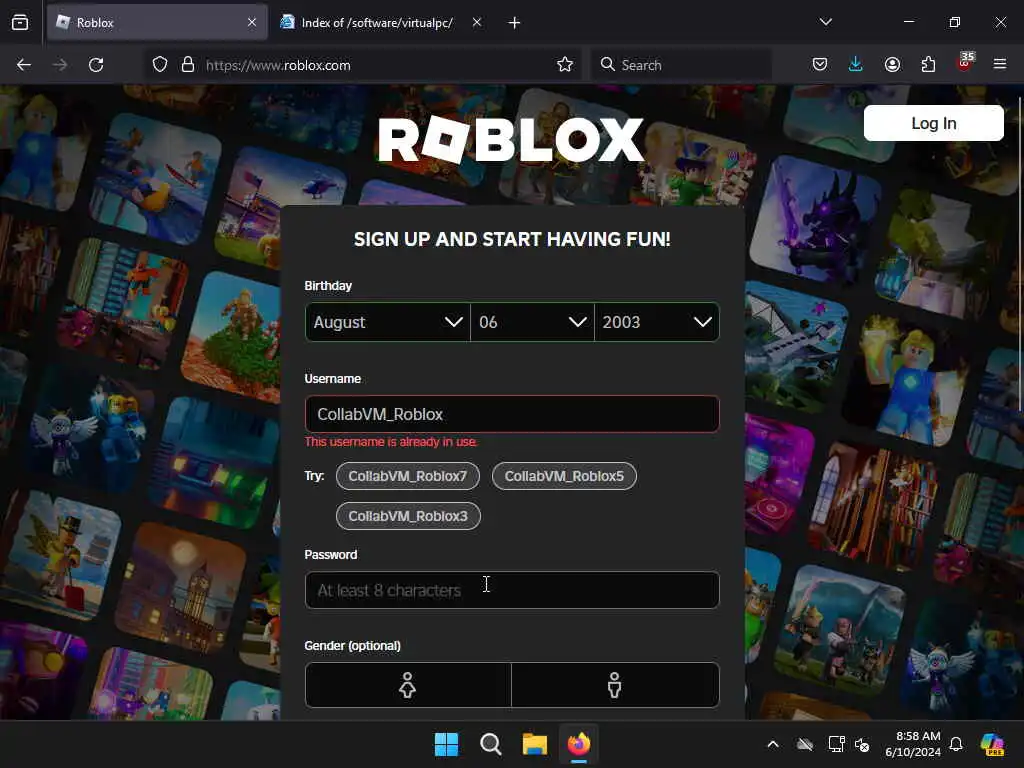Screen dimensions: 1024x768
Task: Click the Password field
Action: pos(512,590)
